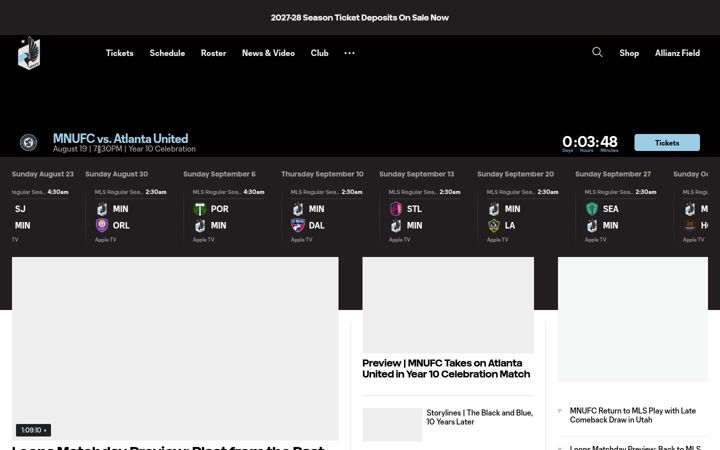720x450 pixels.
Task: Select the Sunday September 6 date heading
Action: 219,174
